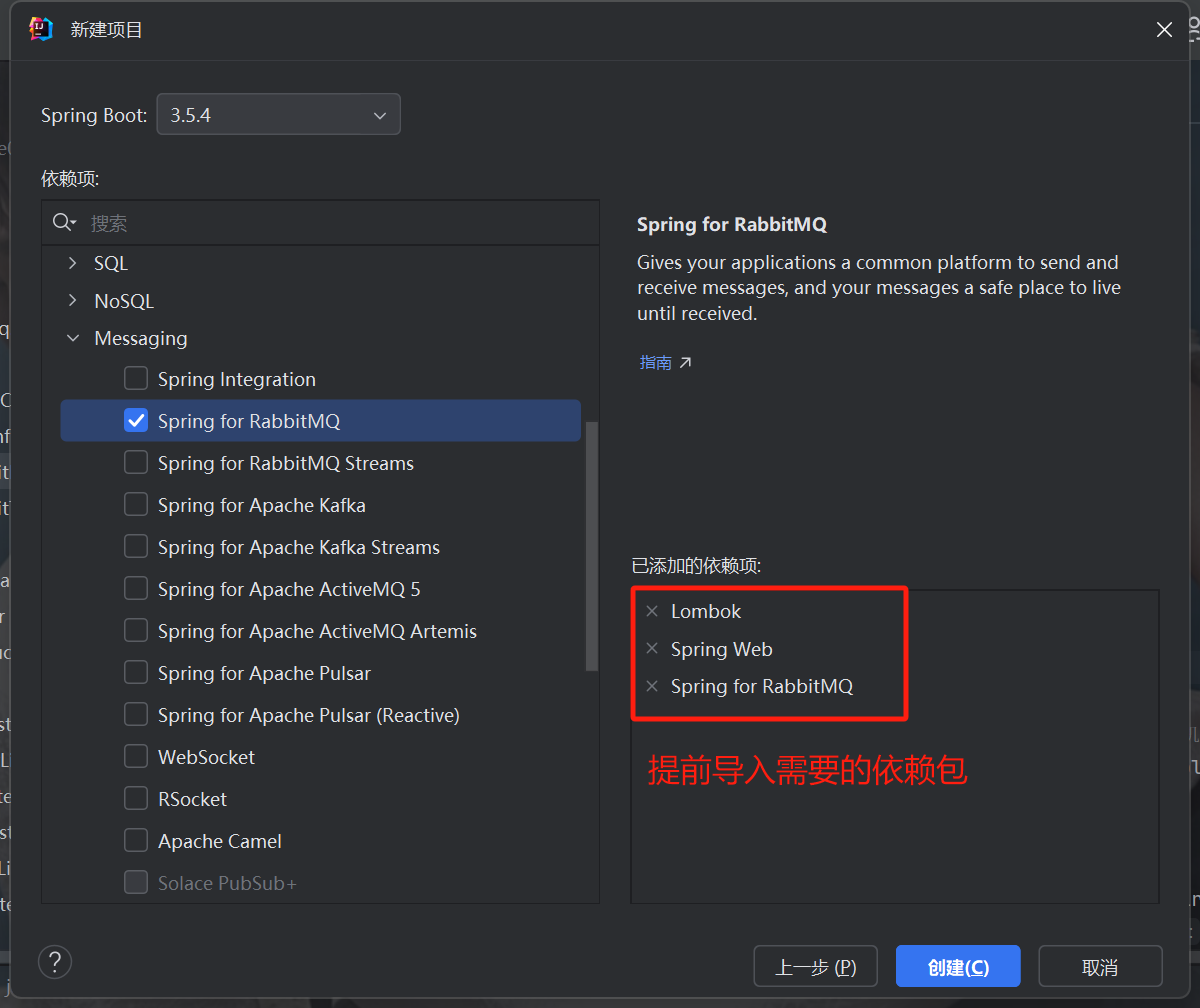Click the IntelliJ IDEA logo icon
1200x1008 pixels.
point(41,29)
